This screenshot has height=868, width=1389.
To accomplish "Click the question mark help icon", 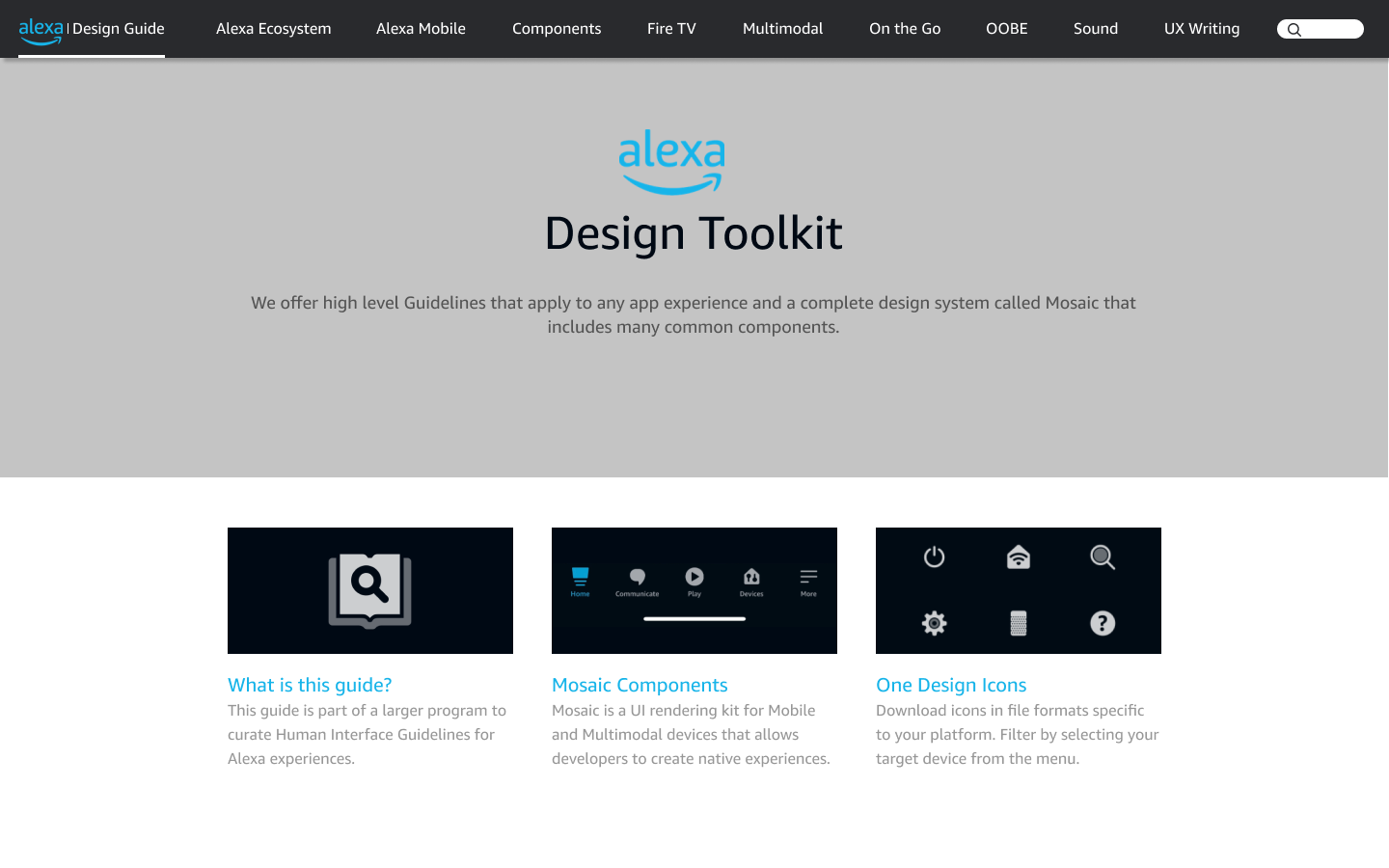I will pos(1103,623).
